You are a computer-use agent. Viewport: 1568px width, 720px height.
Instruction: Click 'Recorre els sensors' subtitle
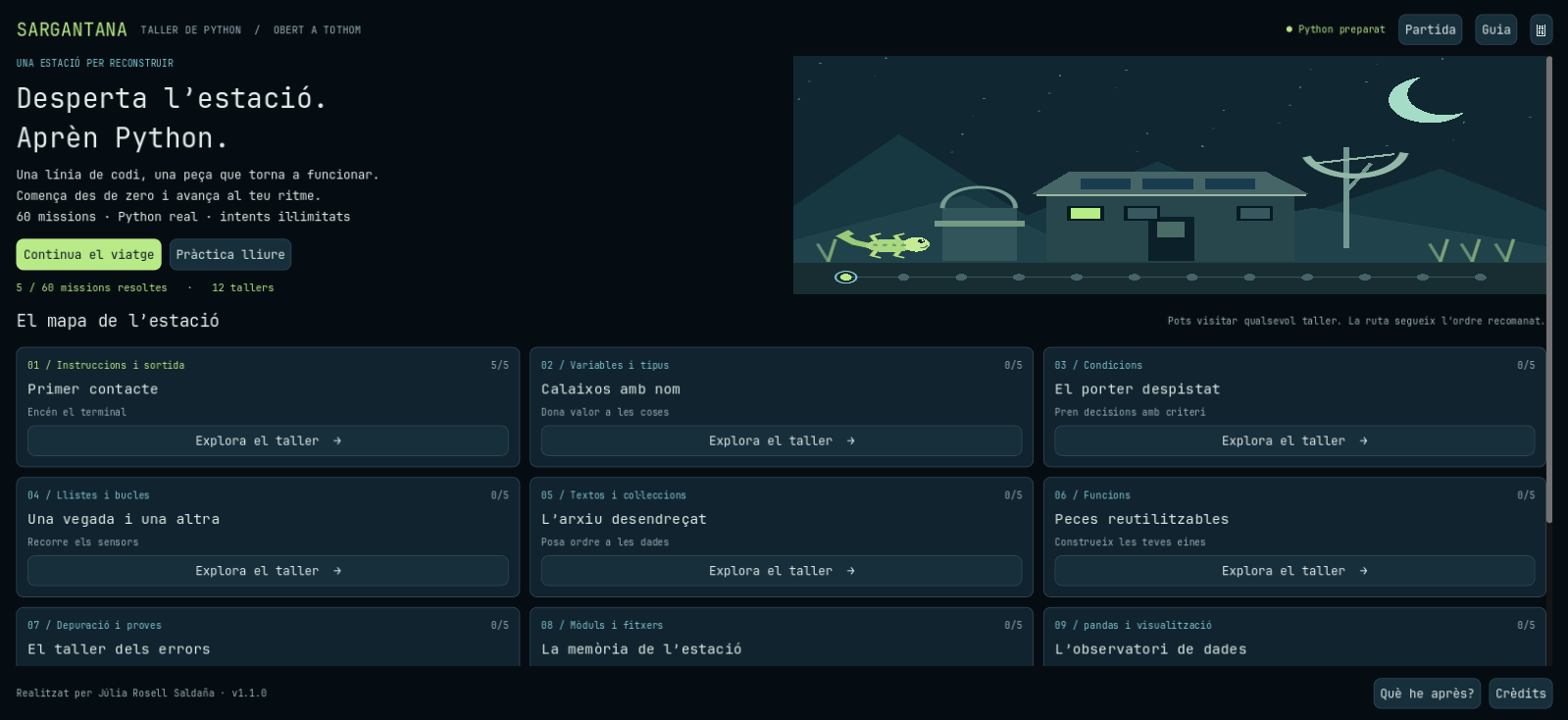coord(82,542)
